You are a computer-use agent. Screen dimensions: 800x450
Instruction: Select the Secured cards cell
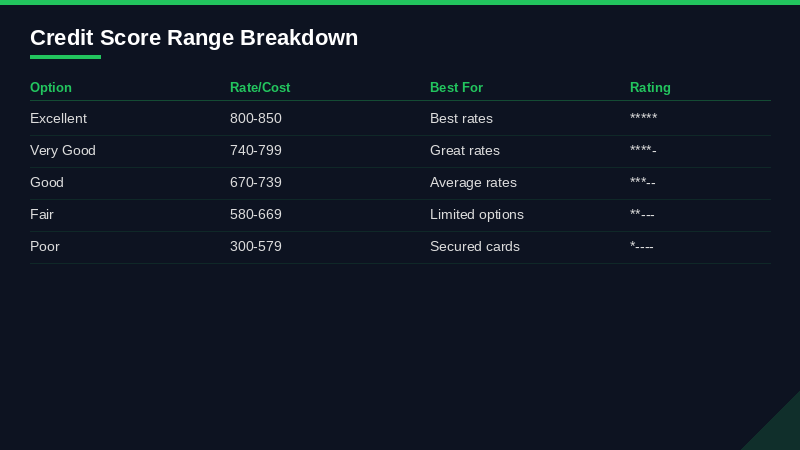tap(475, 247)
